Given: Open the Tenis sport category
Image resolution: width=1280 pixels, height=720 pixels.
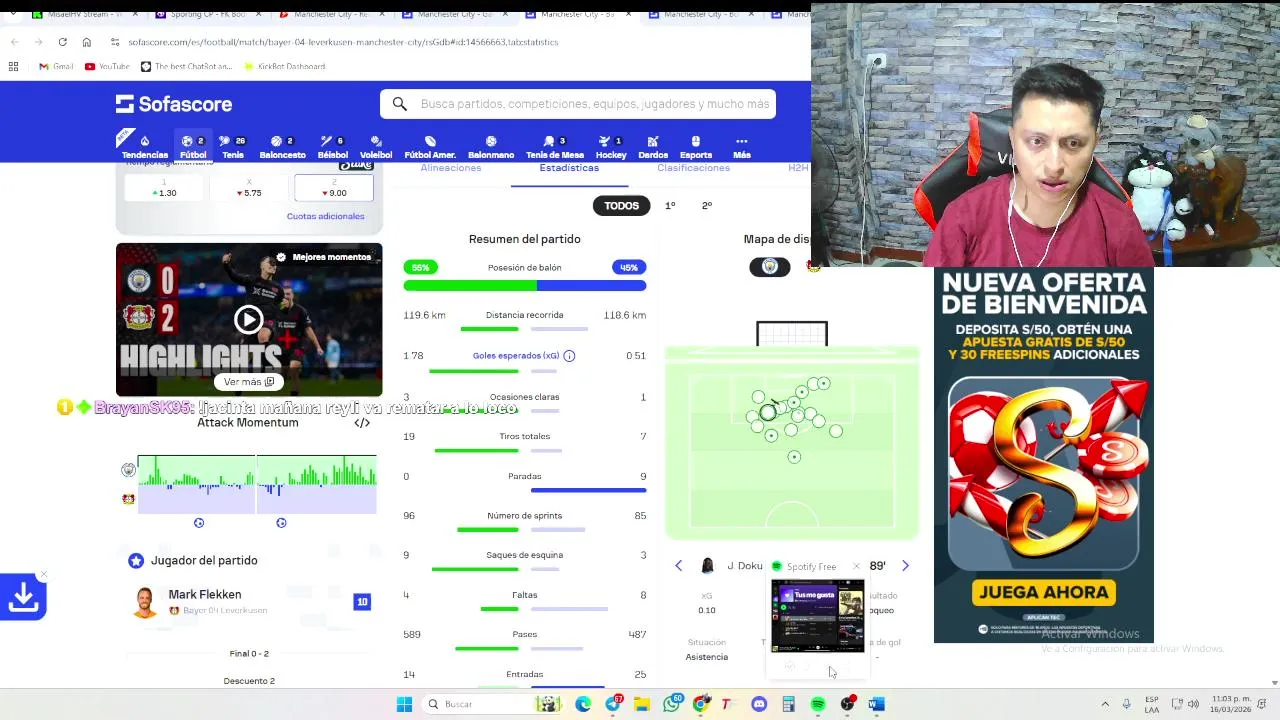Looking at the screenshot, I should click(233, 147).
